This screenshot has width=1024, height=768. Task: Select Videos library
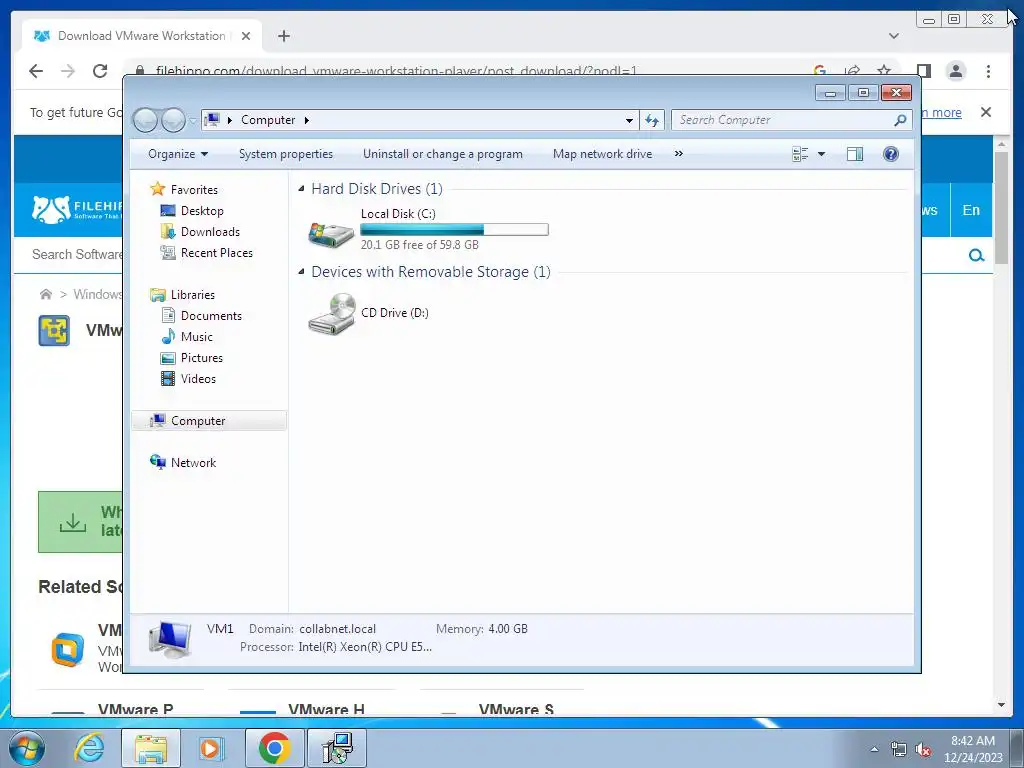coord(198,379)
